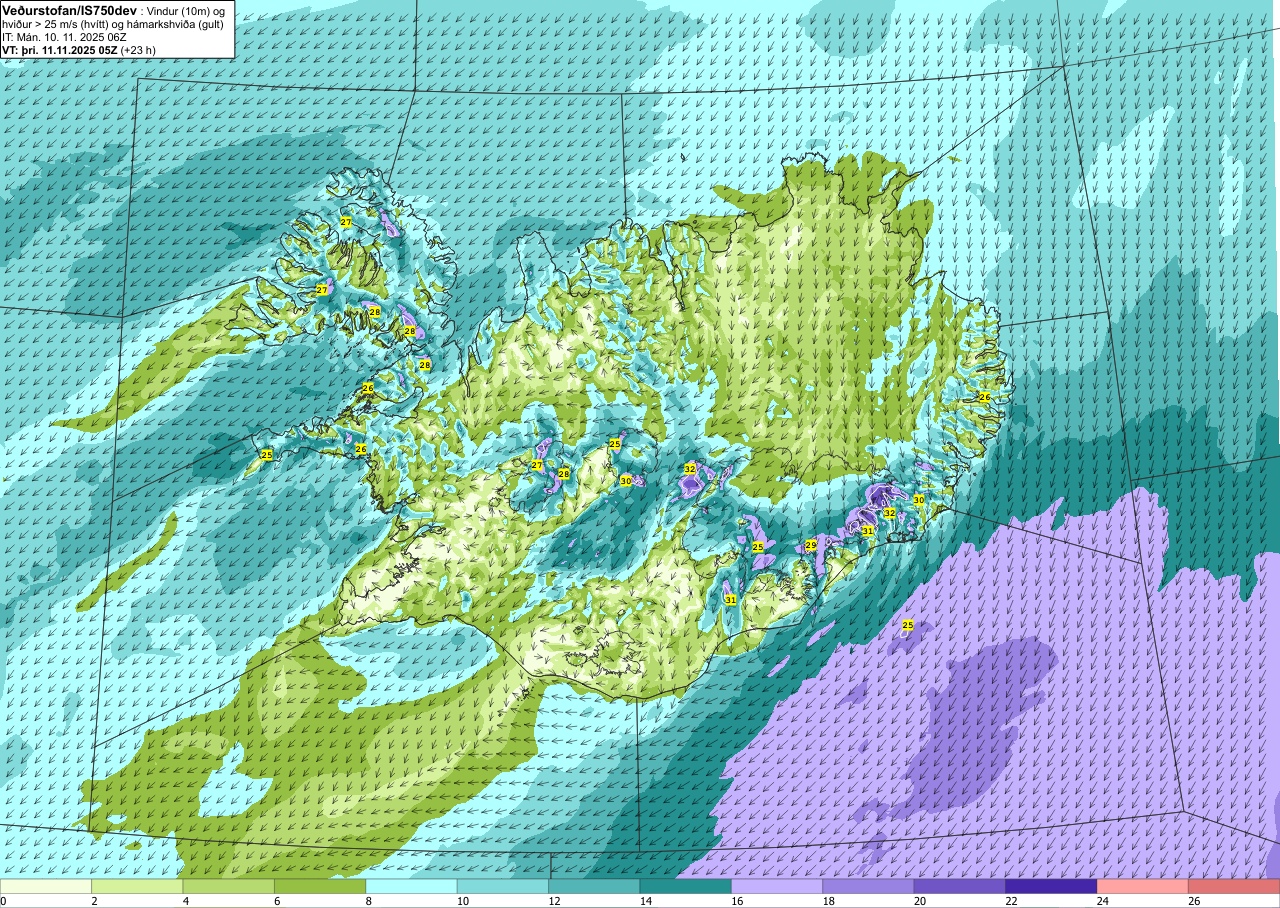Click the light lavender 16–18 legend swatch
The height and width of the screenshot is (908, 1280).
pos(777,886)
